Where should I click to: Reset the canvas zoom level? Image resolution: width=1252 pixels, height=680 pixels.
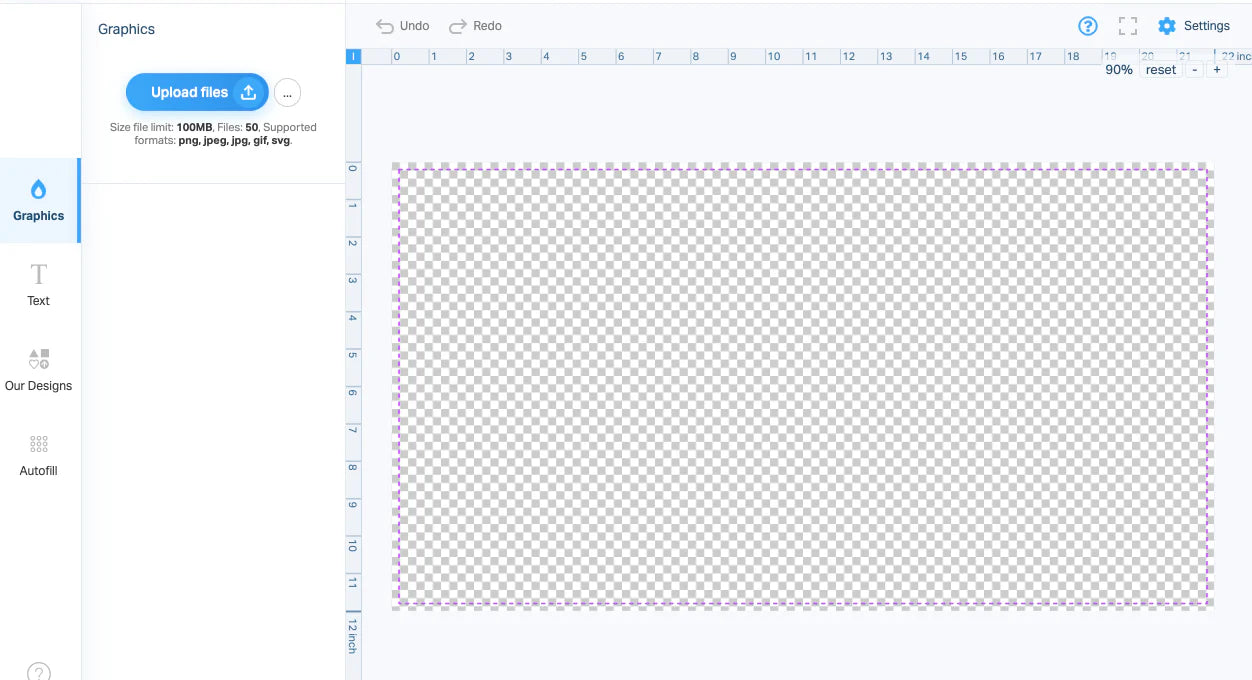[x=1160, y=69]
